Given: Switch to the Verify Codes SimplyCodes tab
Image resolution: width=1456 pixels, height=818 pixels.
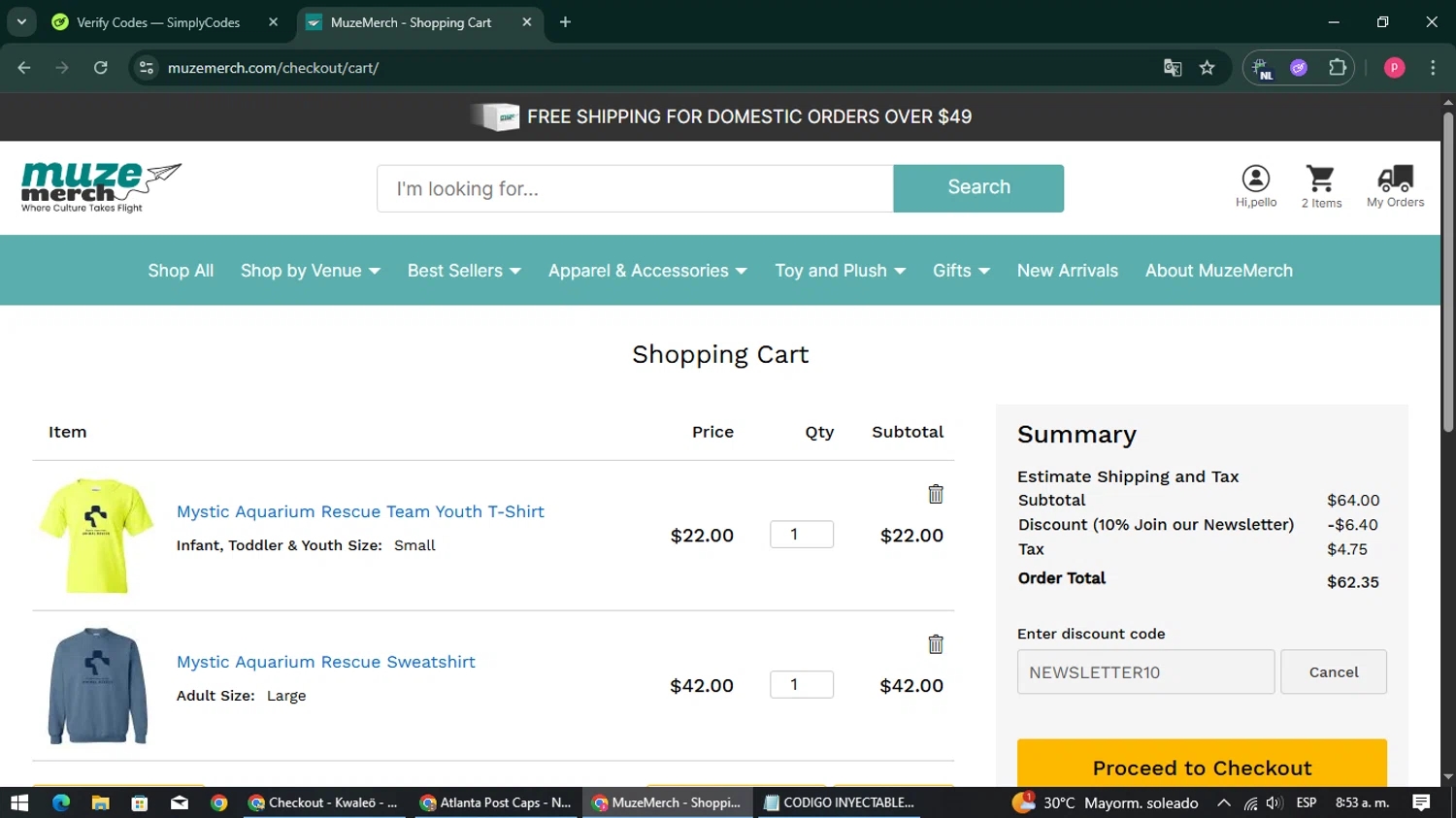Looking at the screenshot, I should coord(157,22).
